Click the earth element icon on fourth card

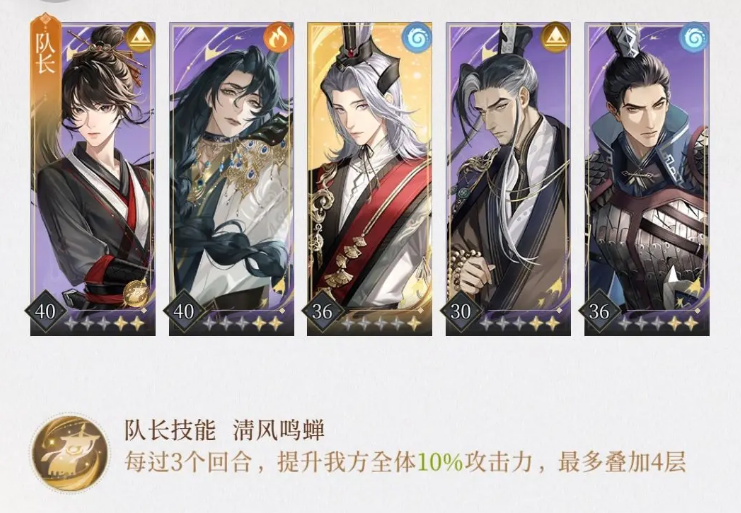tap(555, 38)
